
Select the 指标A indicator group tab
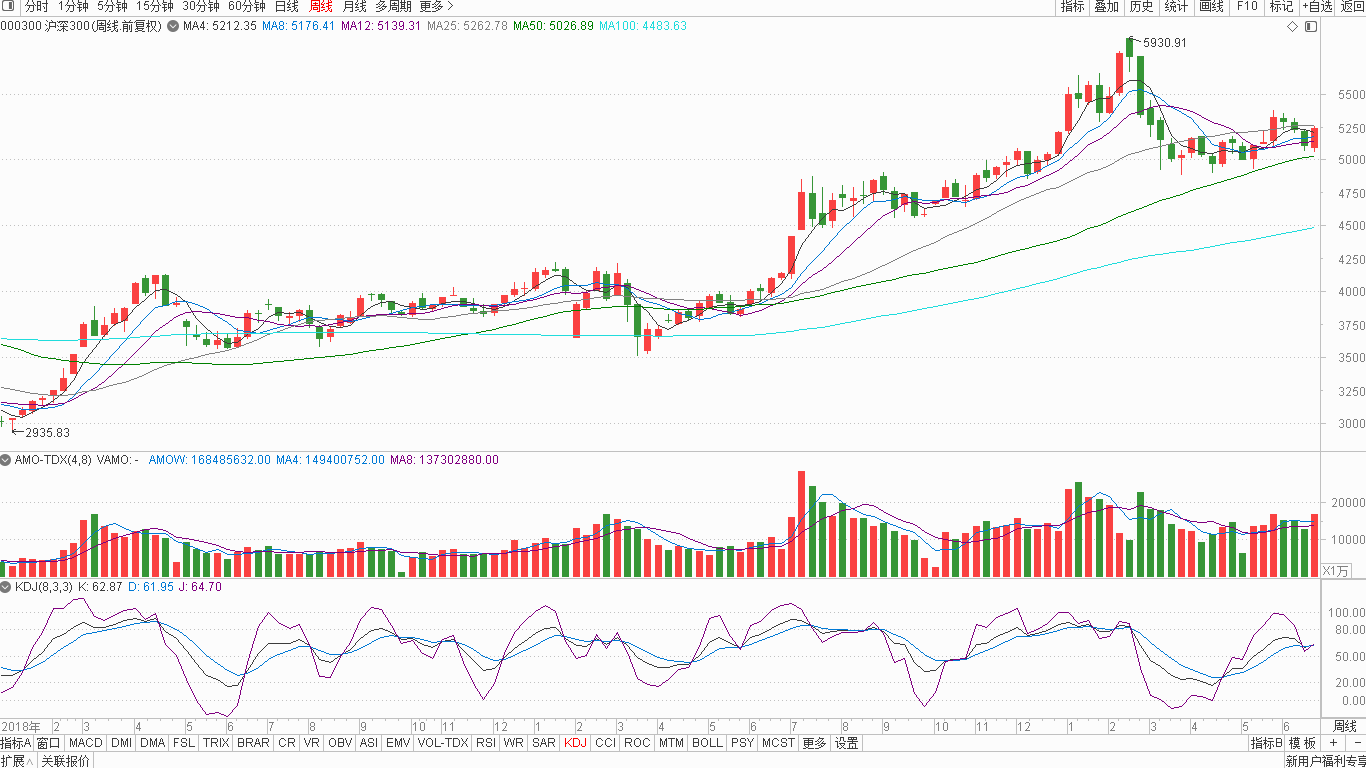[16, 743]
